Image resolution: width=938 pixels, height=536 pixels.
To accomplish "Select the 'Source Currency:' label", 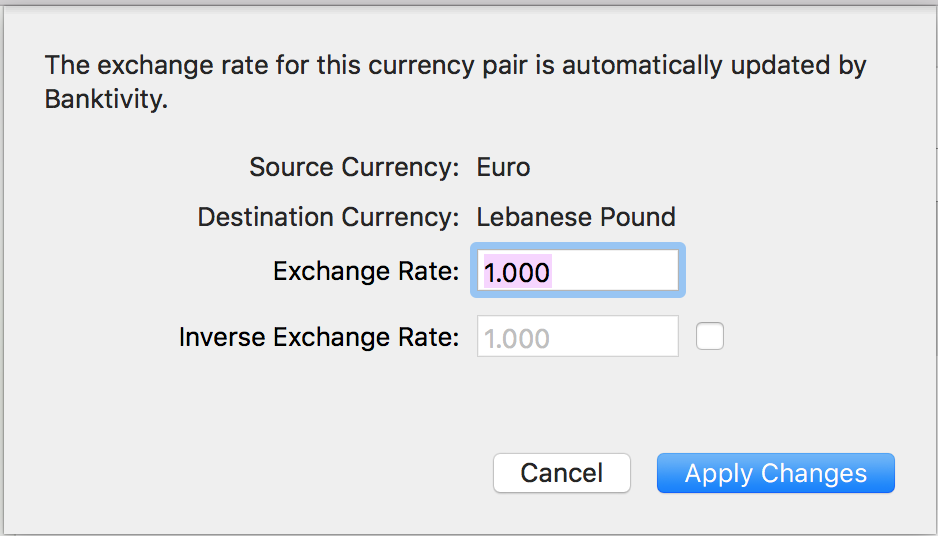I will pyautogui.click(x=354, y=167).
